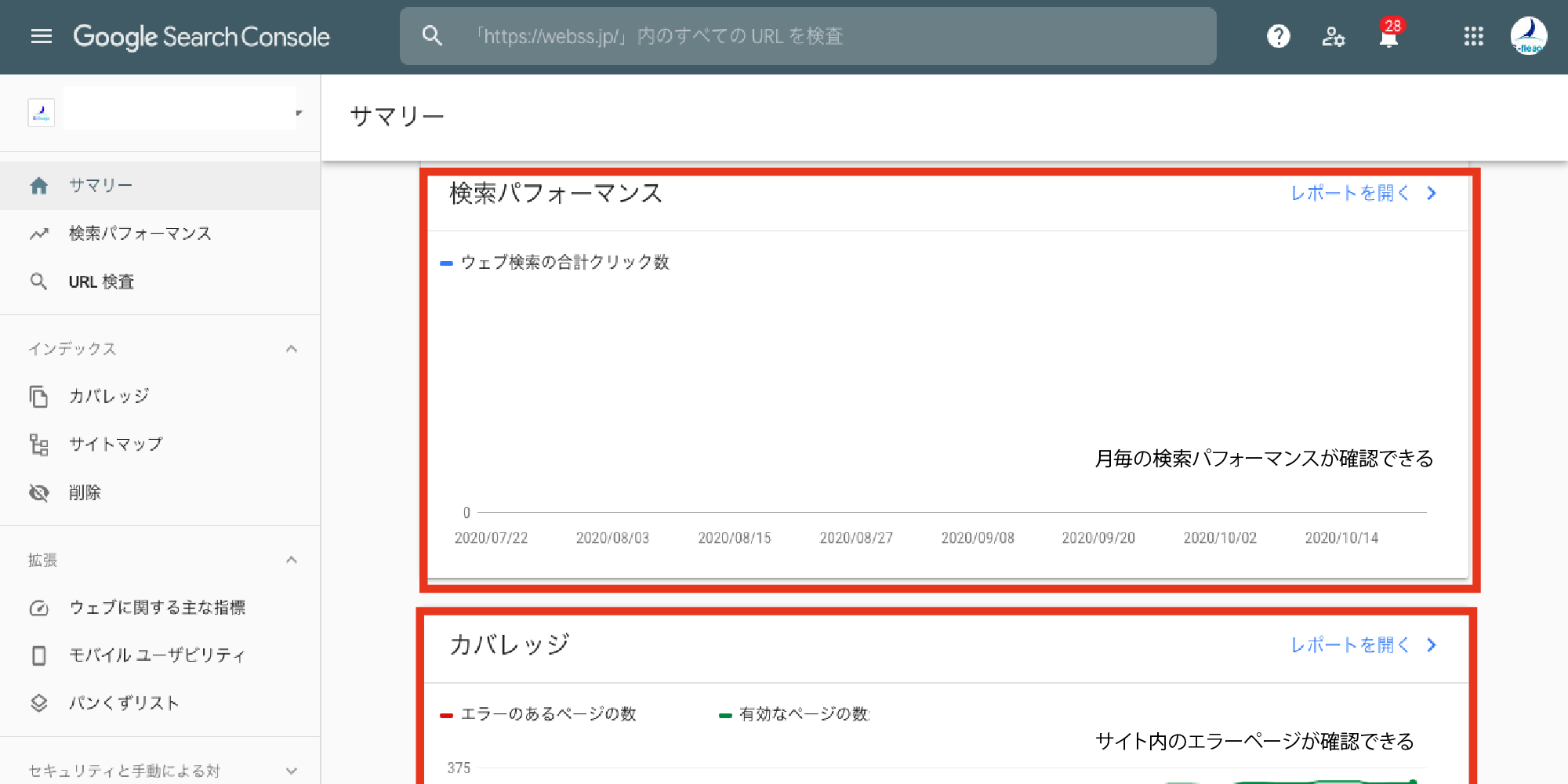1568x784 pixels.
Task: Open the hamburger main menu
Action: 42,36
